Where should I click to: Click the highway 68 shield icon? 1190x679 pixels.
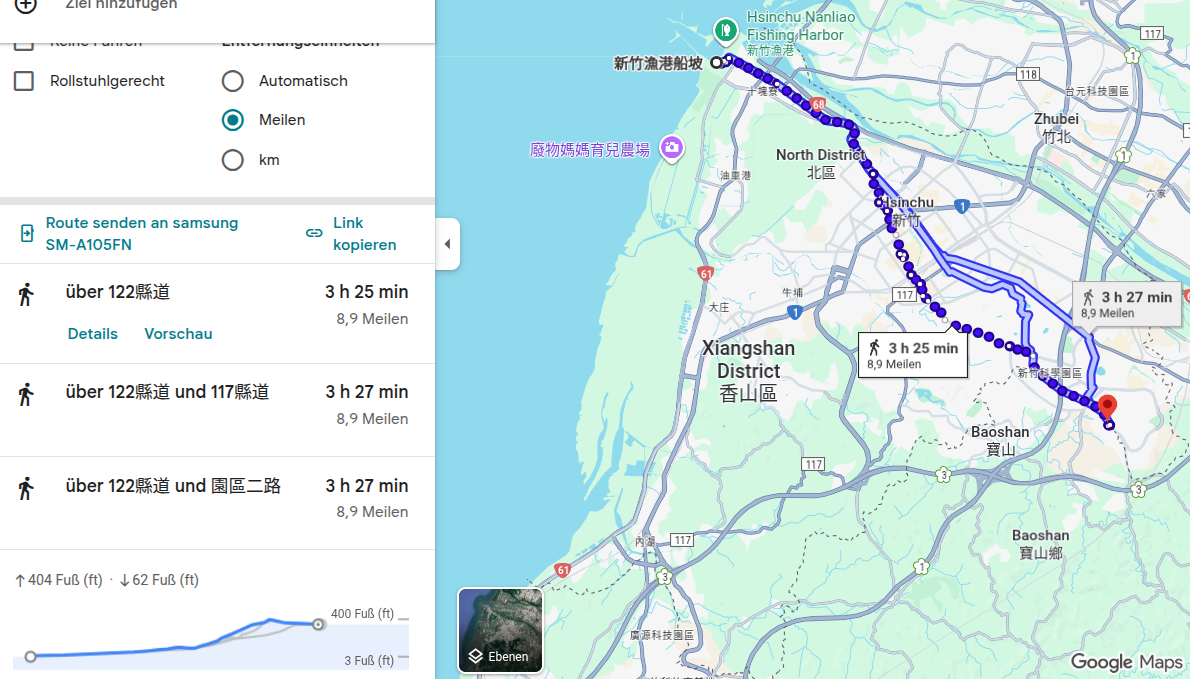[x=817, y=105]
